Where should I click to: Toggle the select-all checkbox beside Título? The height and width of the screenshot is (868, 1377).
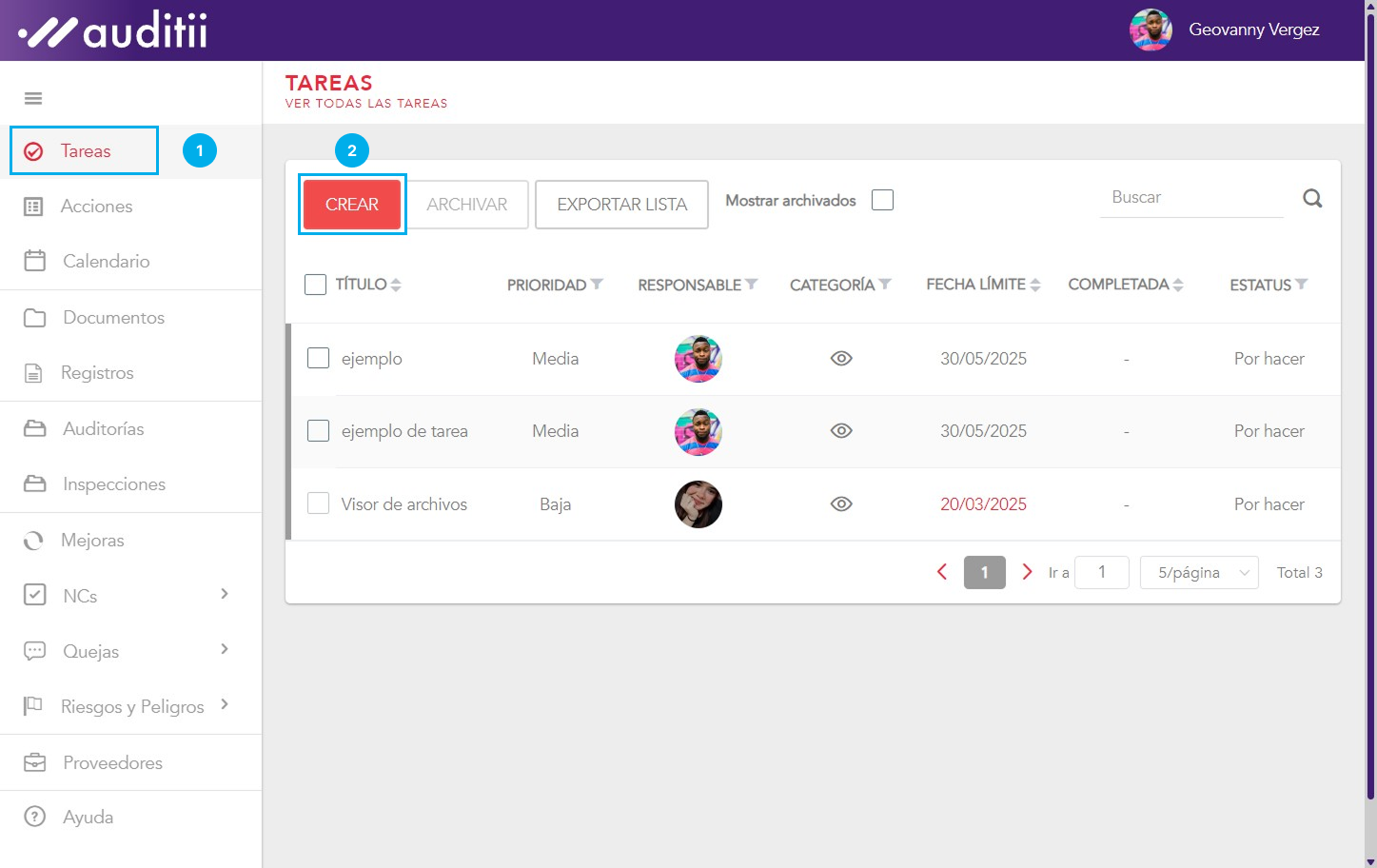pos(315,285)
